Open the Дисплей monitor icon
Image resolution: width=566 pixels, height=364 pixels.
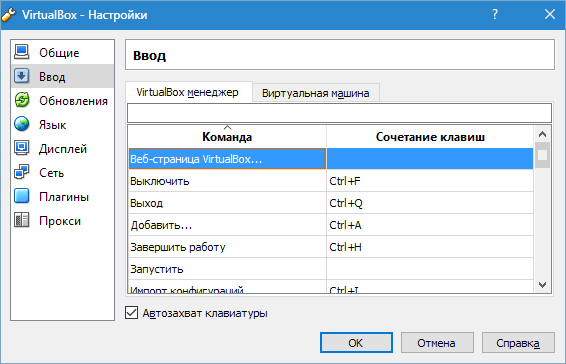22,148
